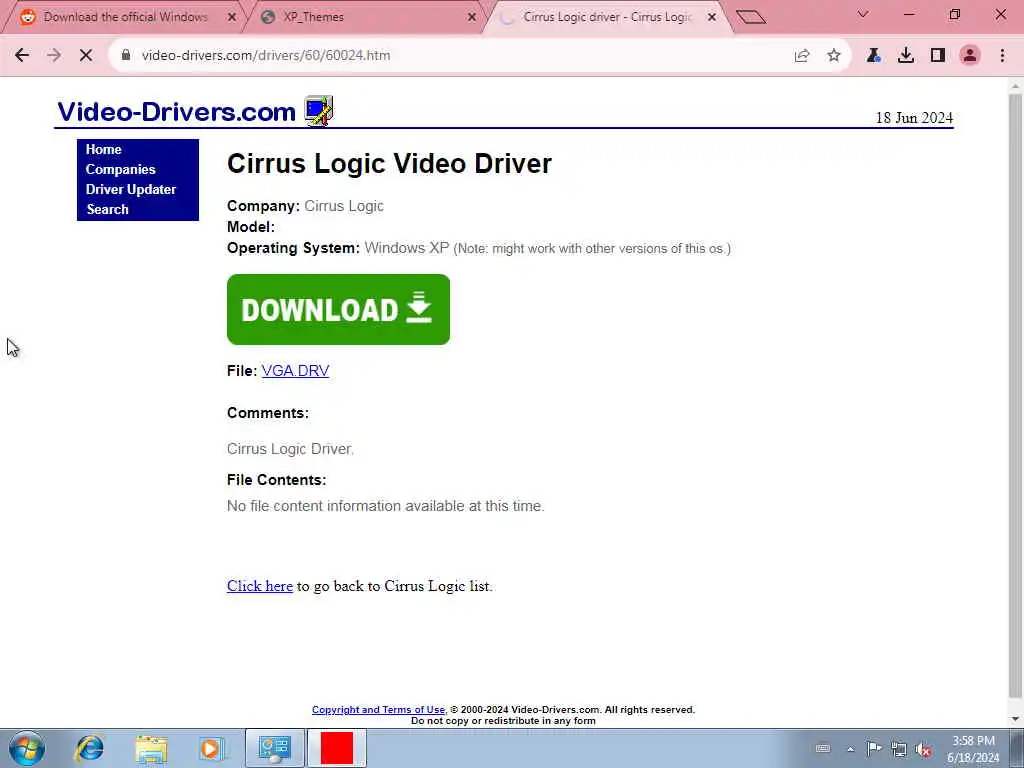The height and width of the screenshot is (768, 1024).
Task: Click here link to Cirrus Logic list
Action: click(x=260, y=586)
